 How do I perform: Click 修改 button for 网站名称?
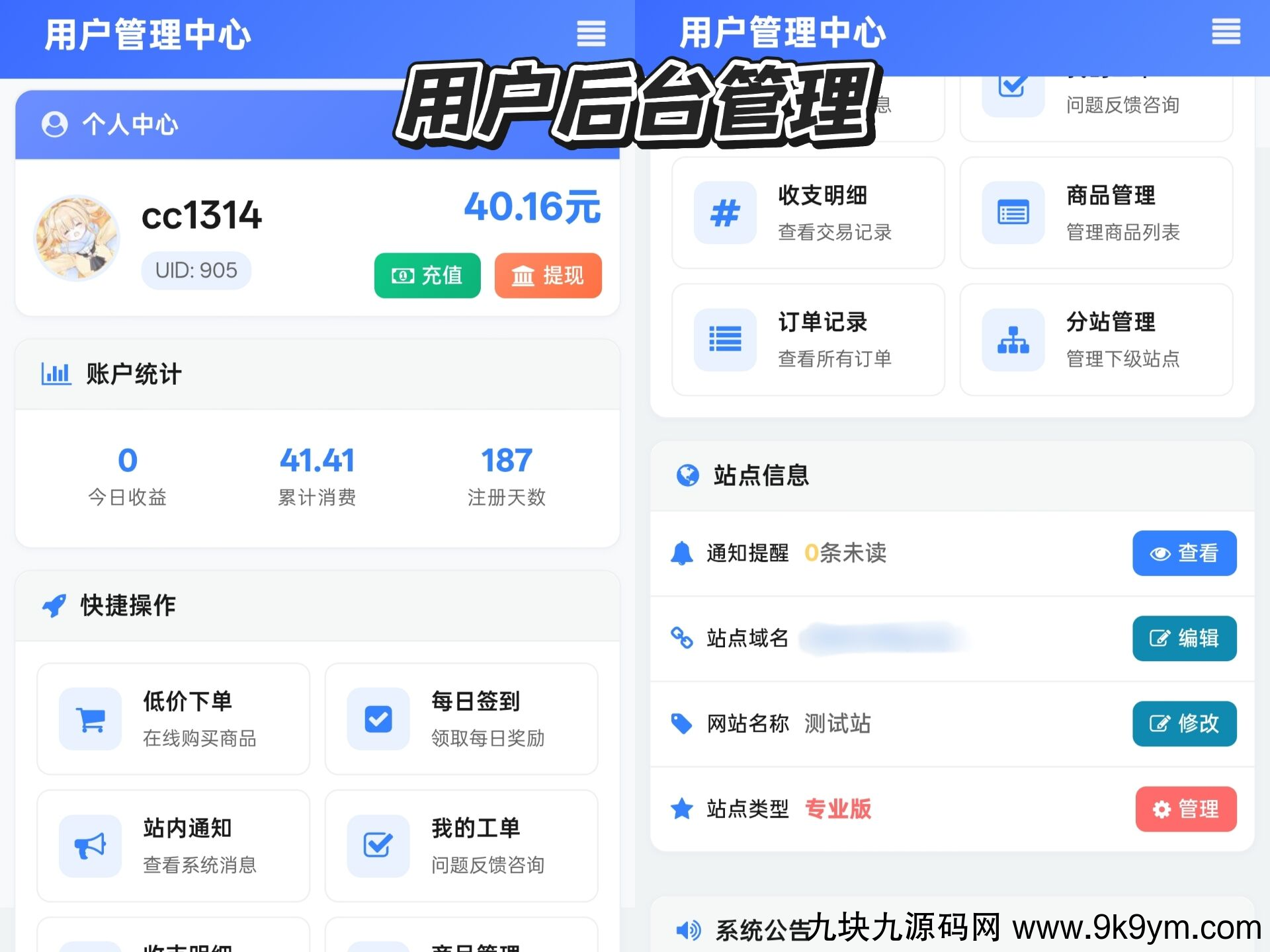point(1184,723)
